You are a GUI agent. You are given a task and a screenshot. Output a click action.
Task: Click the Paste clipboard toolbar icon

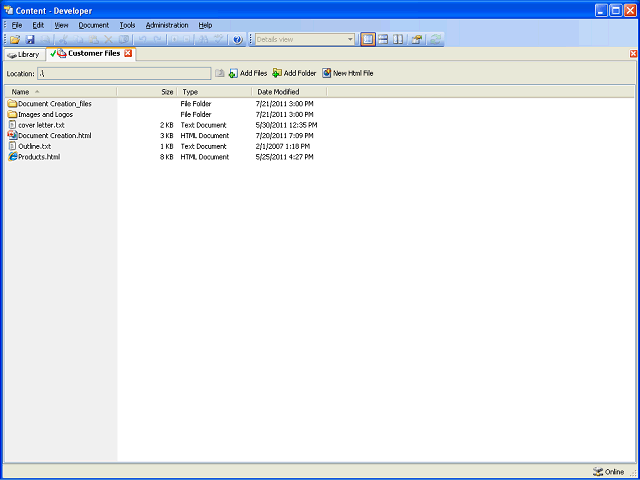pos(93,40)
